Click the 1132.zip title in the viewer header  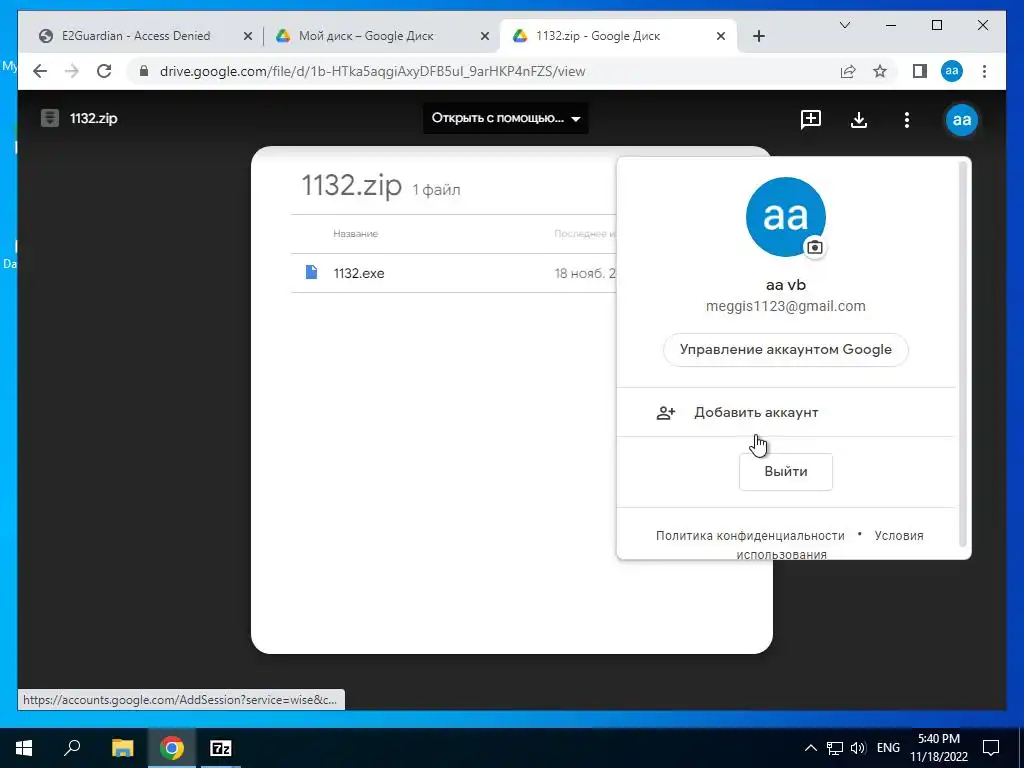point(93,118)
